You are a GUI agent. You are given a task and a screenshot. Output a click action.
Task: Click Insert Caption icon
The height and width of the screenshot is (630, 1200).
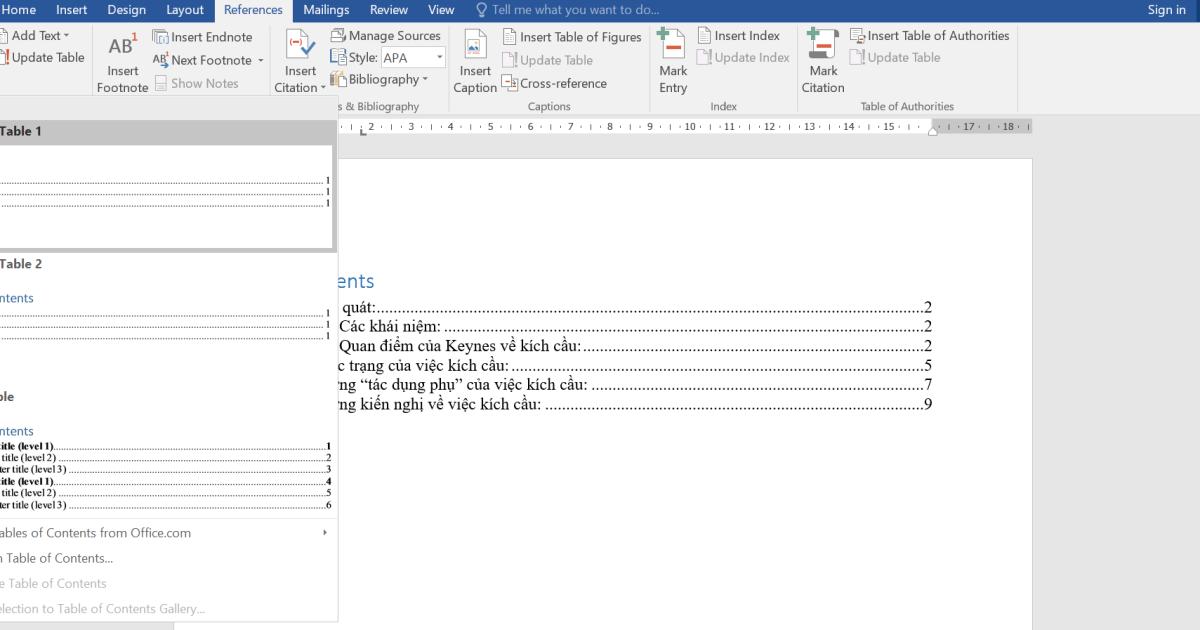pyautogui.click(x=475, y=62)
